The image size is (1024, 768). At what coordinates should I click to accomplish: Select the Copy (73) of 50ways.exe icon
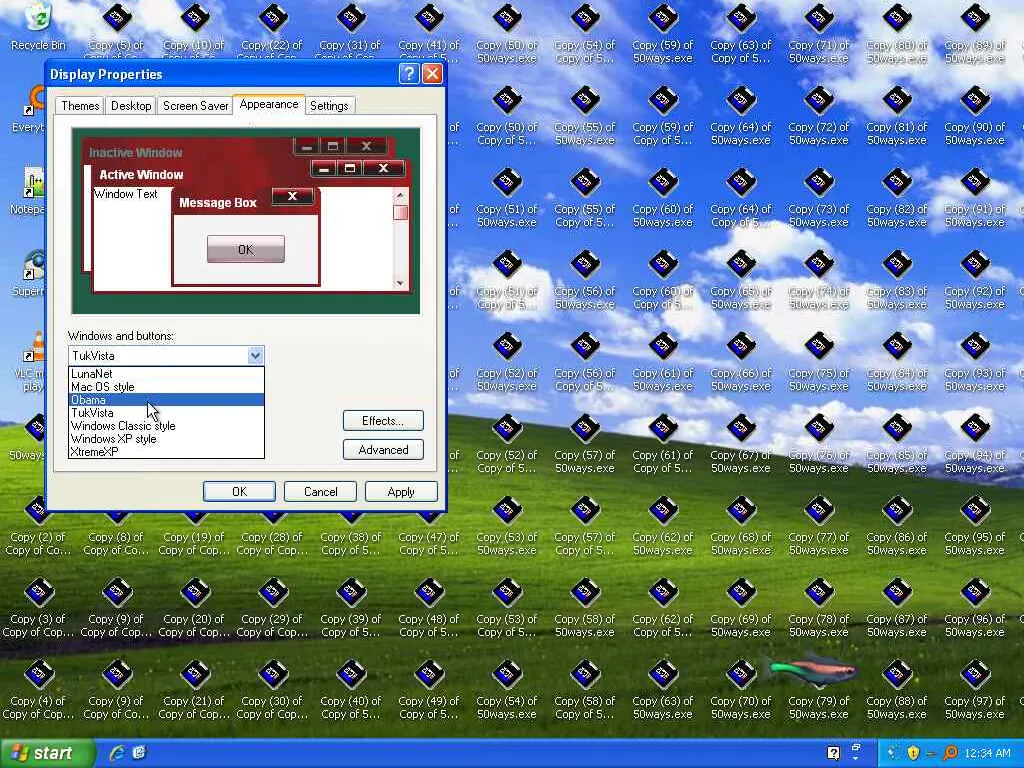click(x=818, y=197)
